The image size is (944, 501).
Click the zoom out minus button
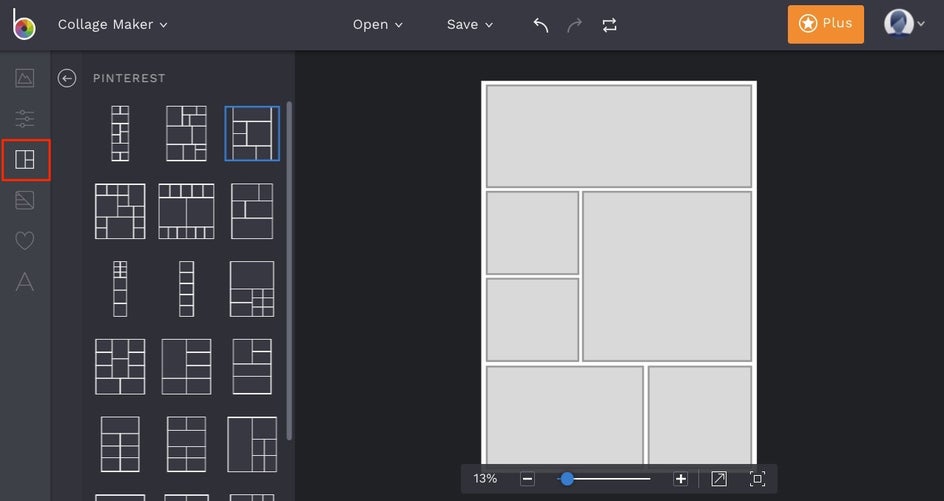pos(527,479)
